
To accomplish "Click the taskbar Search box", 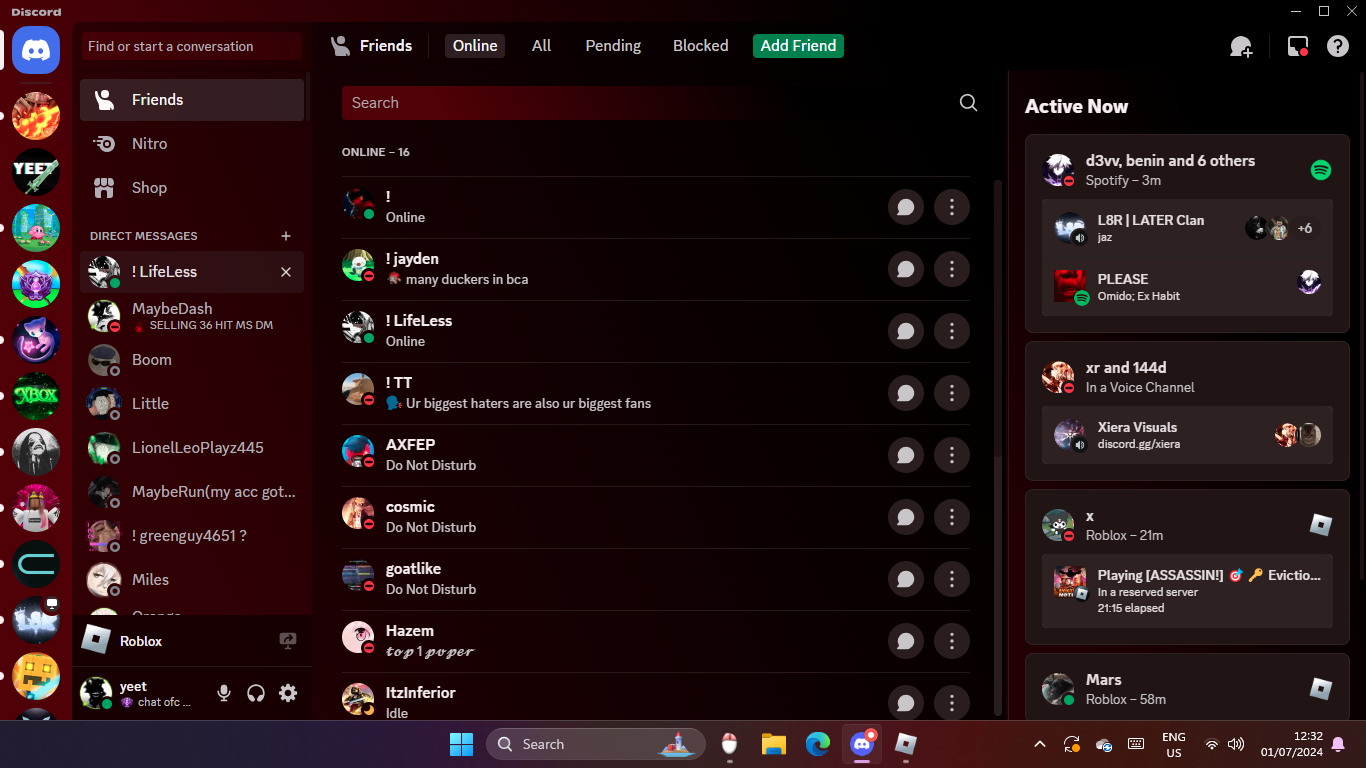I will (x=596, y=744).
